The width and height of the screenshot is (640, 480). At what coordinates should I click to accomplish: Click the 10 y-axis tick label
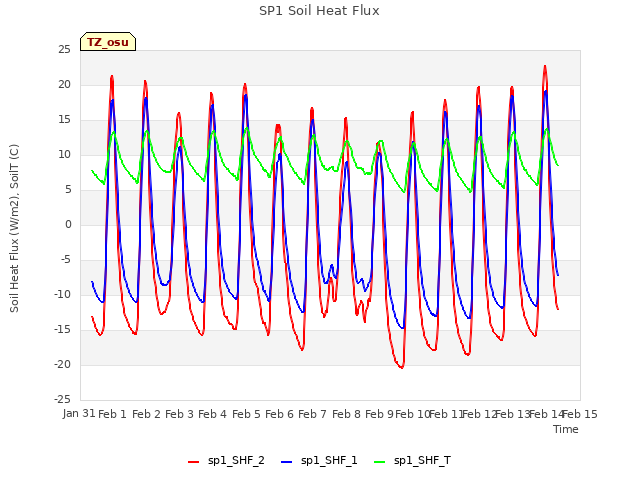pyautogui.click(x=64, y=155)
